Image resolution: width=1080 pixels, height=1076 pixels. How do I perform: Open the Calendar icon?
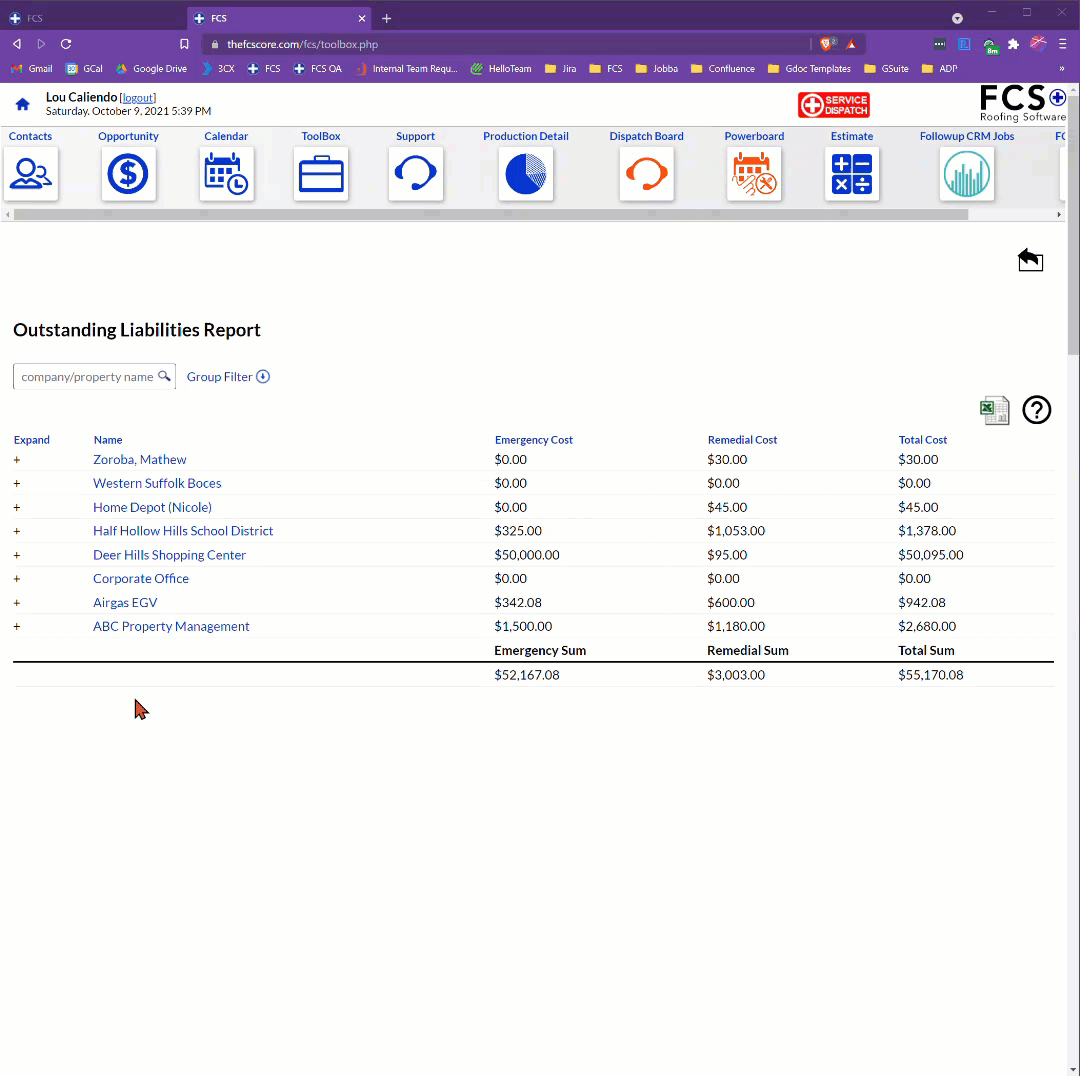[x=226, y=174]
